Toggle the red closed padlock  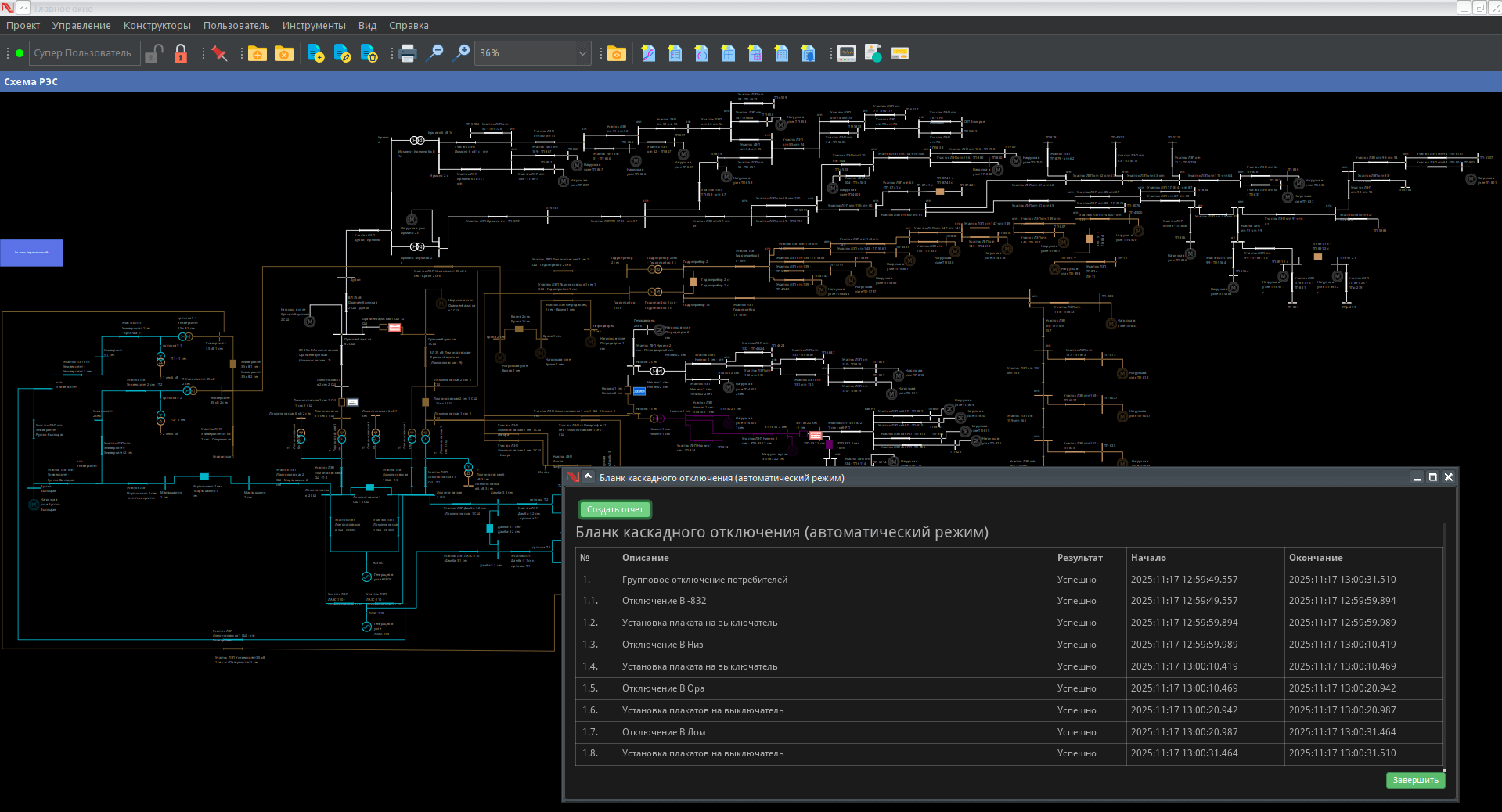click(x=181, y=53)
